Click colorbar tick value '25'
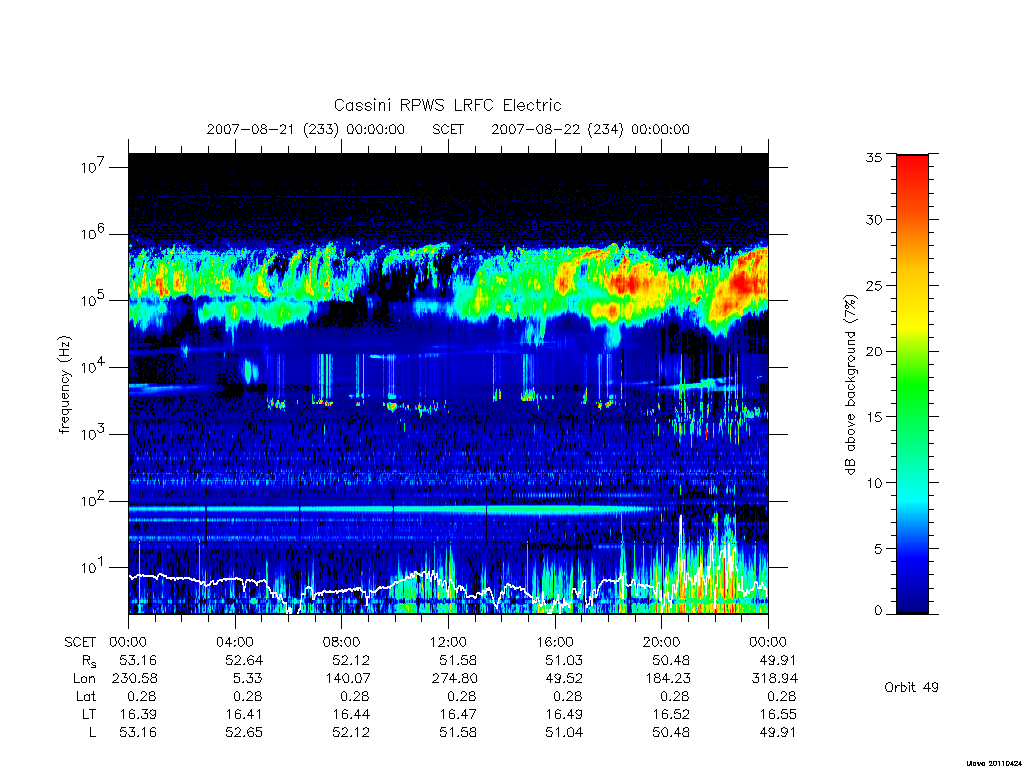Viewport: 1024px width, 768px height. [x=873, y=285]
